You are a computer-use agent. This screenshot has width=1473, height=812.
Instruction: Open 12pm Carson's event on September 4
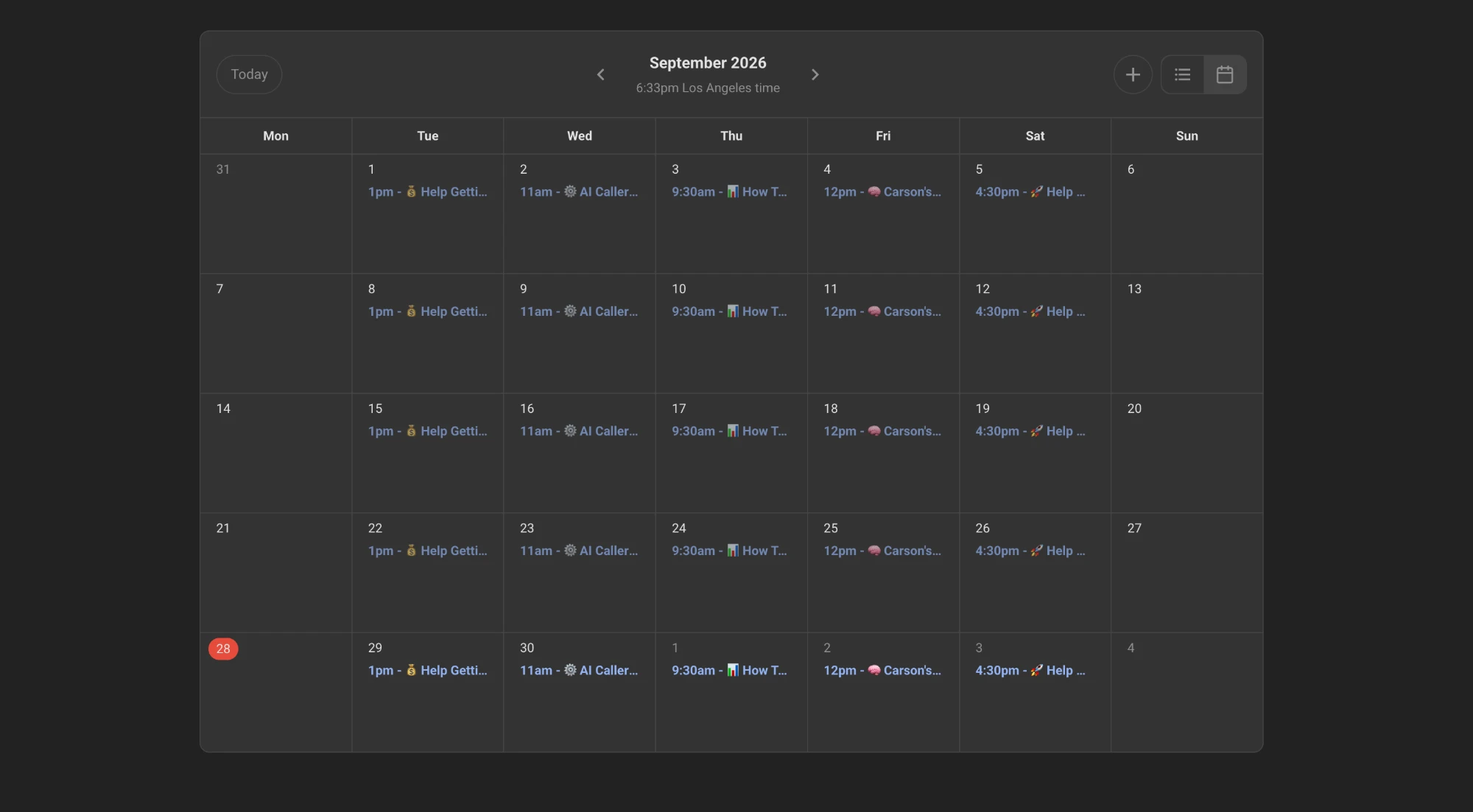[x=882, y=191]
